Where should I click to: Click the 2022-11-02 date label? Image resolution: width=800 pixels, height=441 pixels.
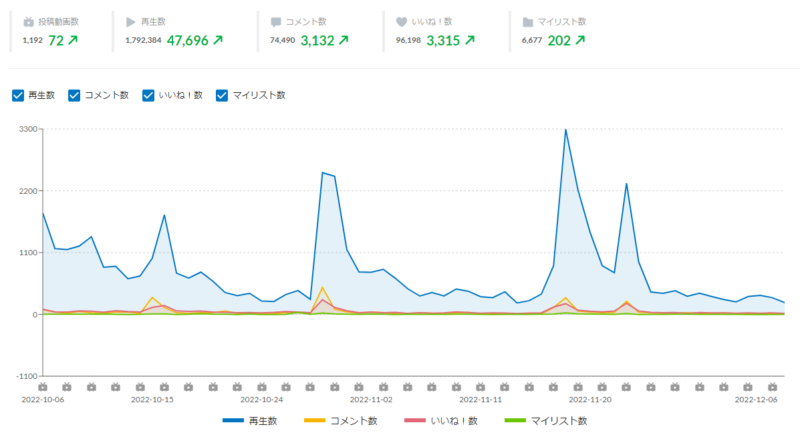pos(371,400)
